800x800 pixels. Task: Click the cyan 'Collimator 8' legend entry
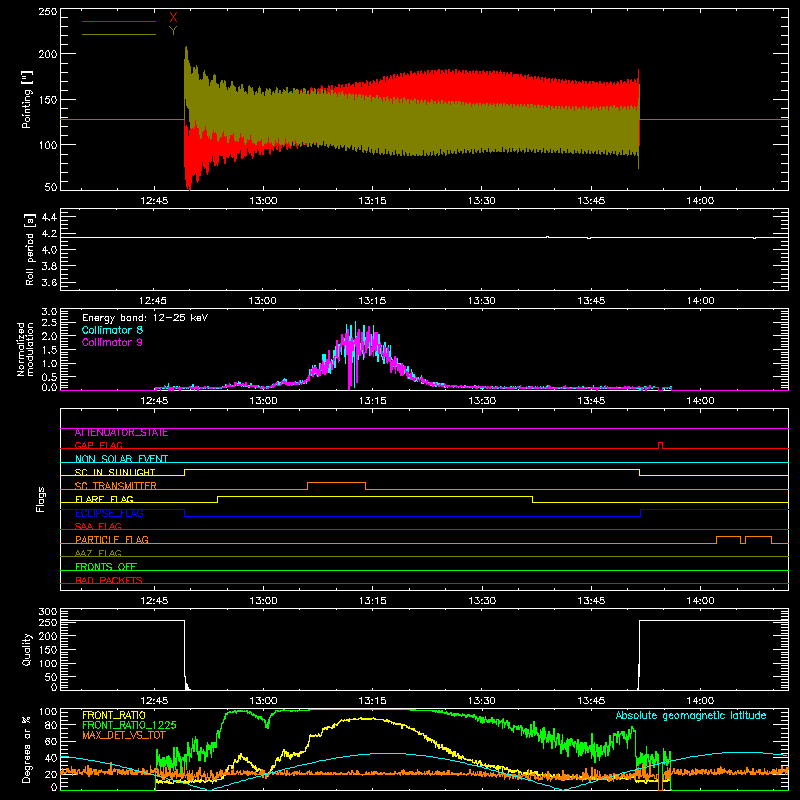pyautogui.click(x=112, y=330)
